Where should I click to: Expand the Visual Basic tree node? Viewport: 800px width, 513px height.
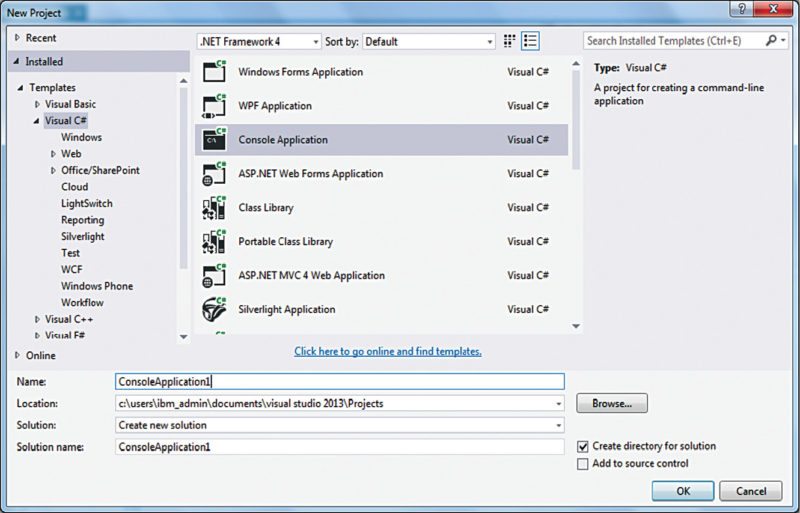pyautogui.click(x=38, y=104)
